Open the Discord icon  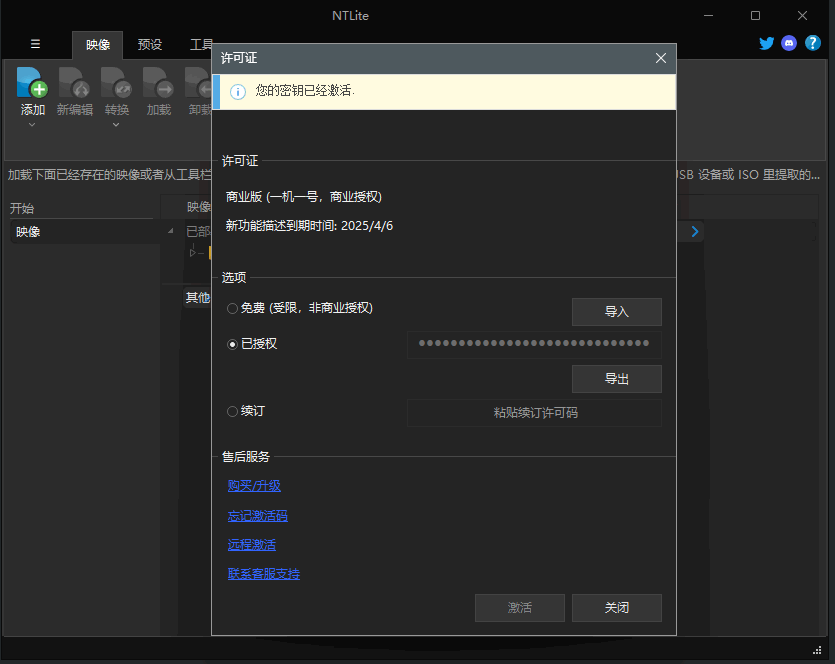click(790, 43)
